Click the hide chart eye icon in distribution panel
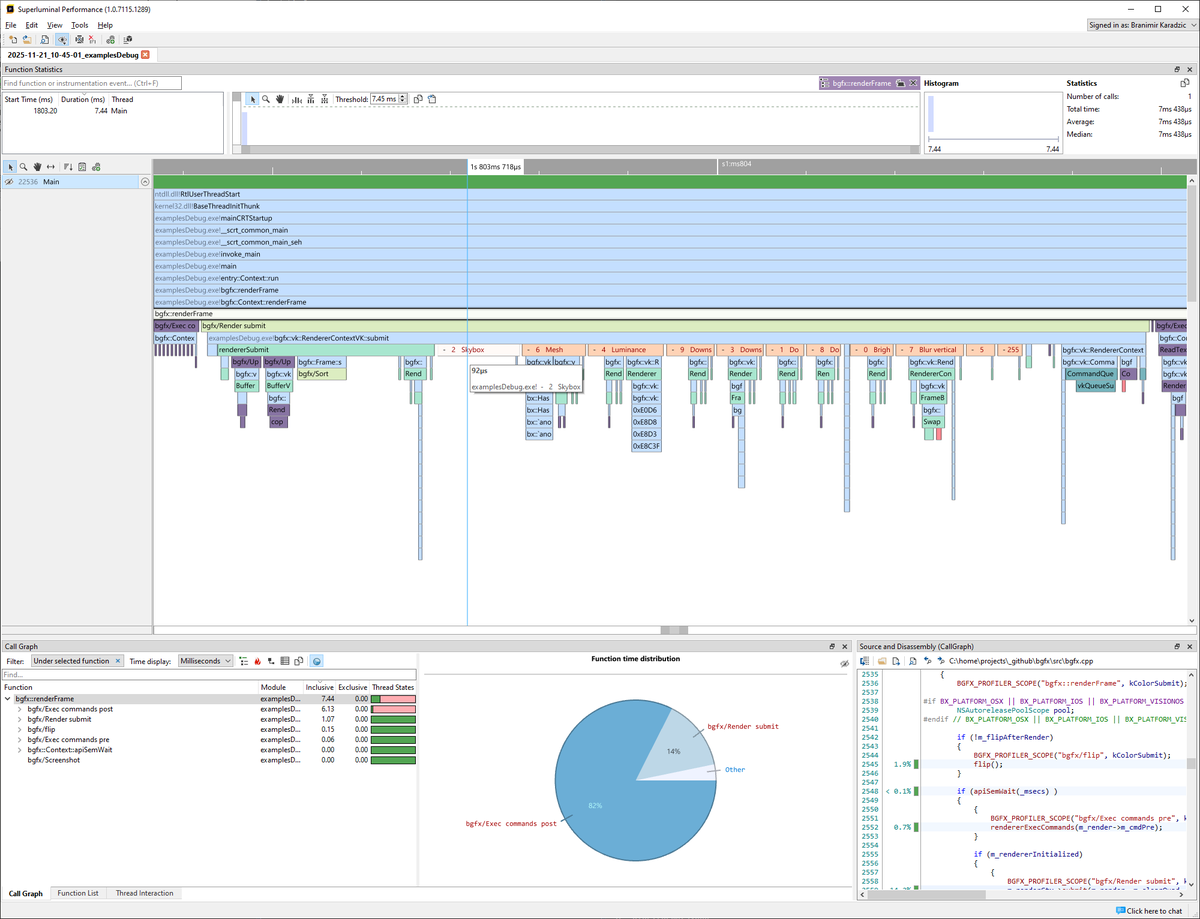Screen dimensions: 1200x919 tap(844, 663)
